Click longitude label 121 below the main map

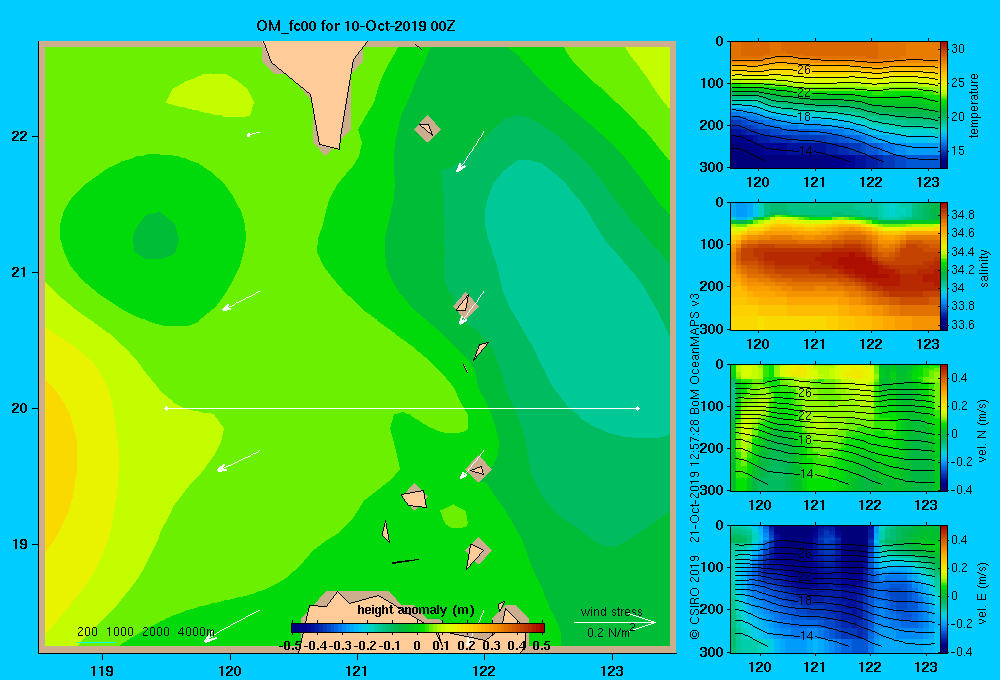tap(357, 670)
